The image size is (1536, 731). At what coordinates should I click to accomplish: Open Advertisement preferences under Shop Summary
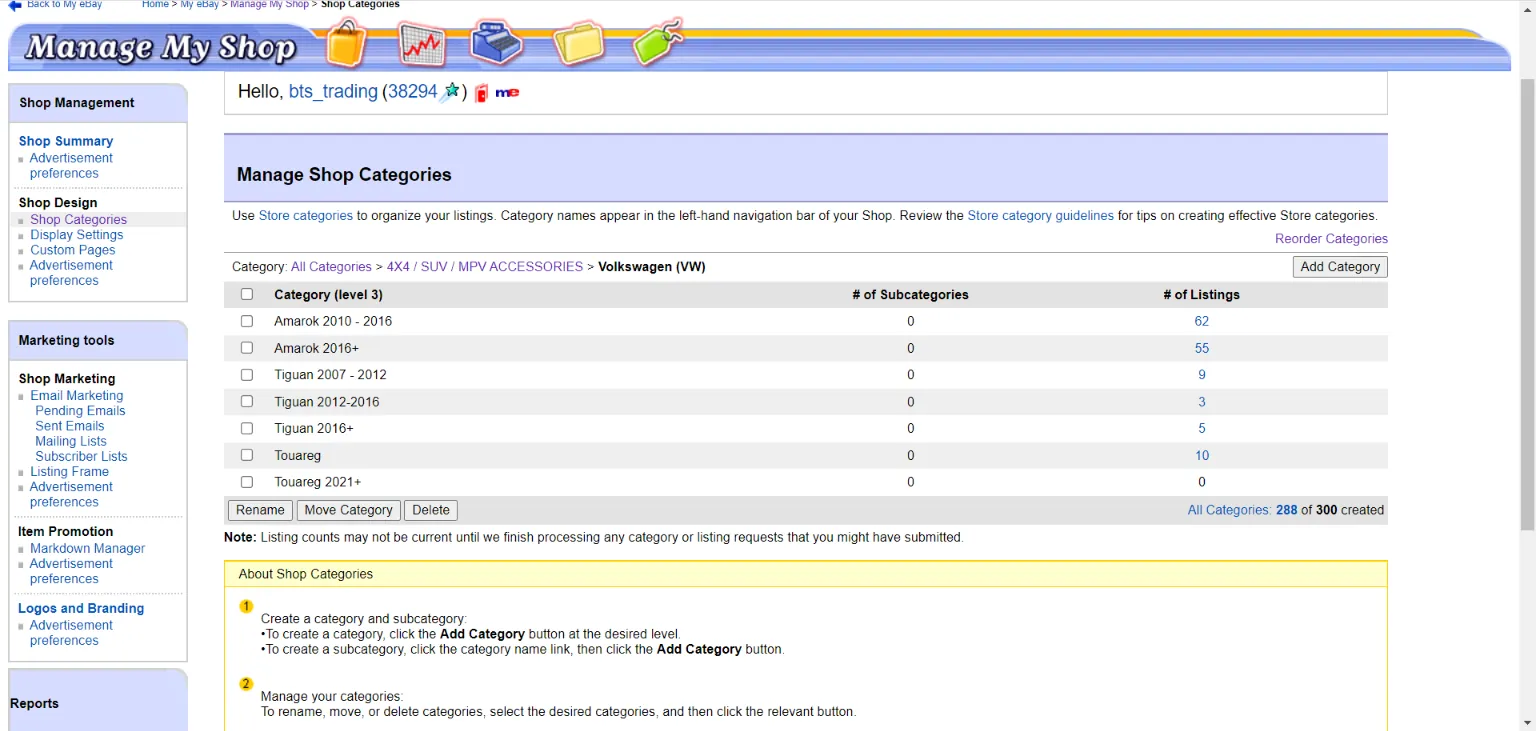click(71, 165)
